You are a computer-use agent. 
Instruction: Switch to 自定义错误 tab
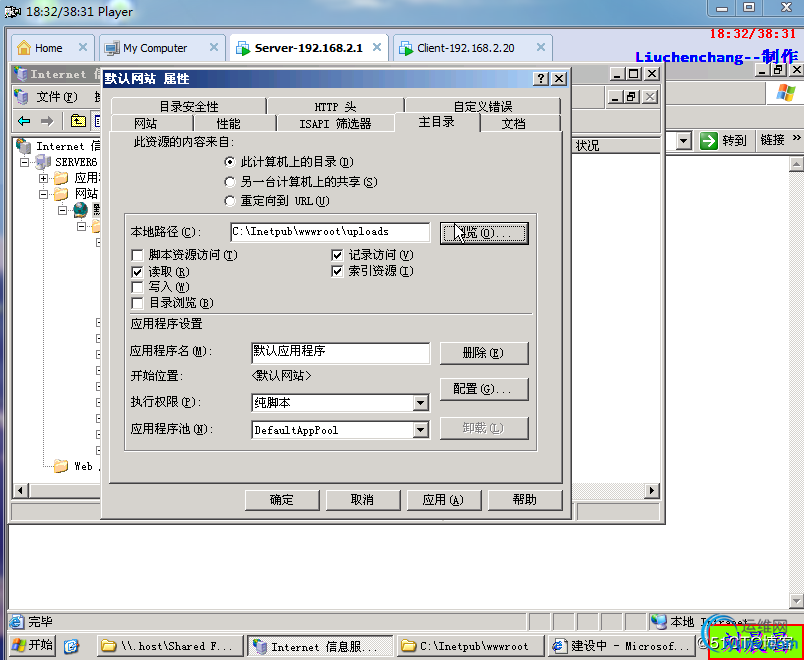coord(483,106)
